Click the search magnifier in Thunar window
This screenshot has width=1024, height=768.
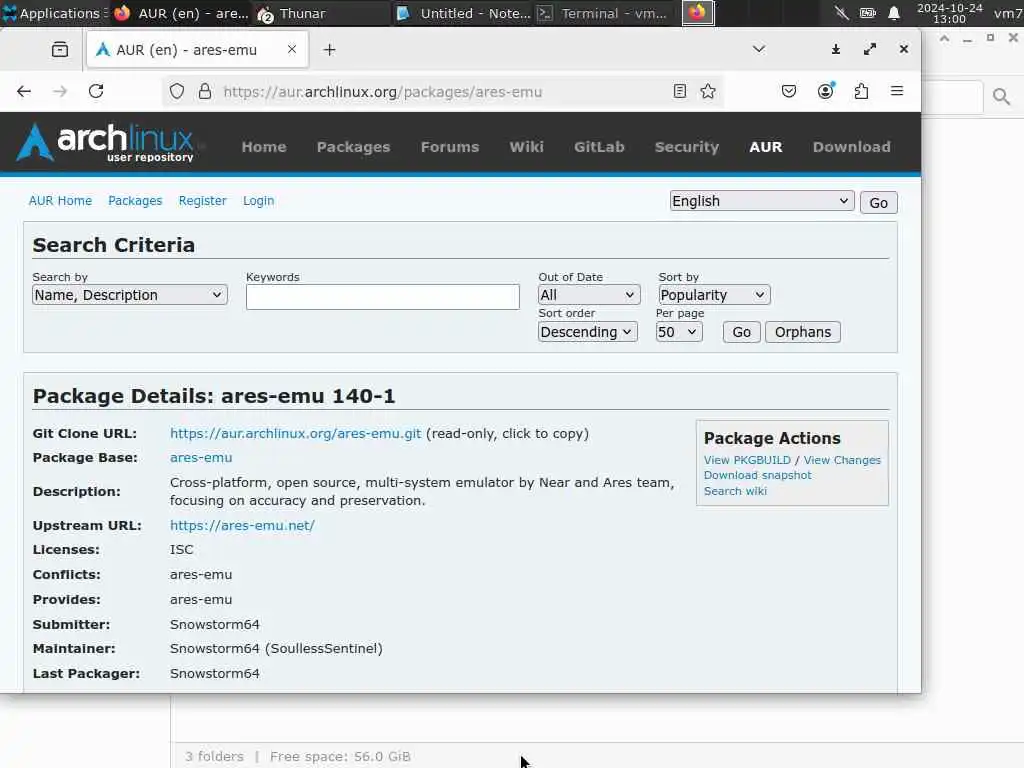tap(1001, 97)
